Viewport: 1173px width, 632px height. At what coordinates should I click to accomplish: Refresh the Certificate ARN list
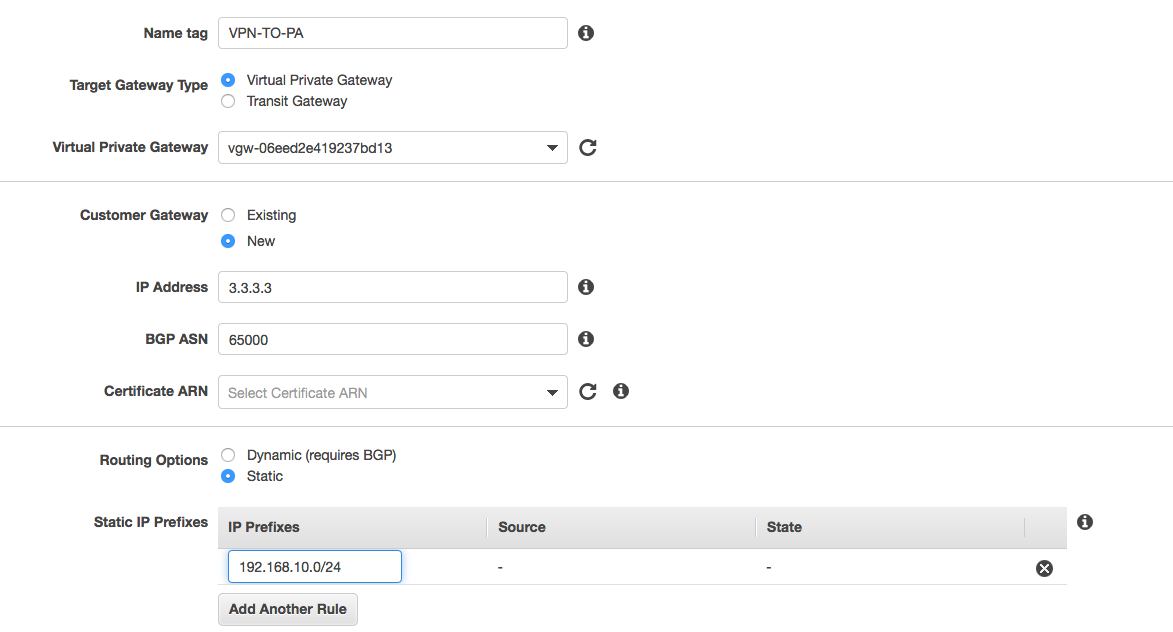588,391
